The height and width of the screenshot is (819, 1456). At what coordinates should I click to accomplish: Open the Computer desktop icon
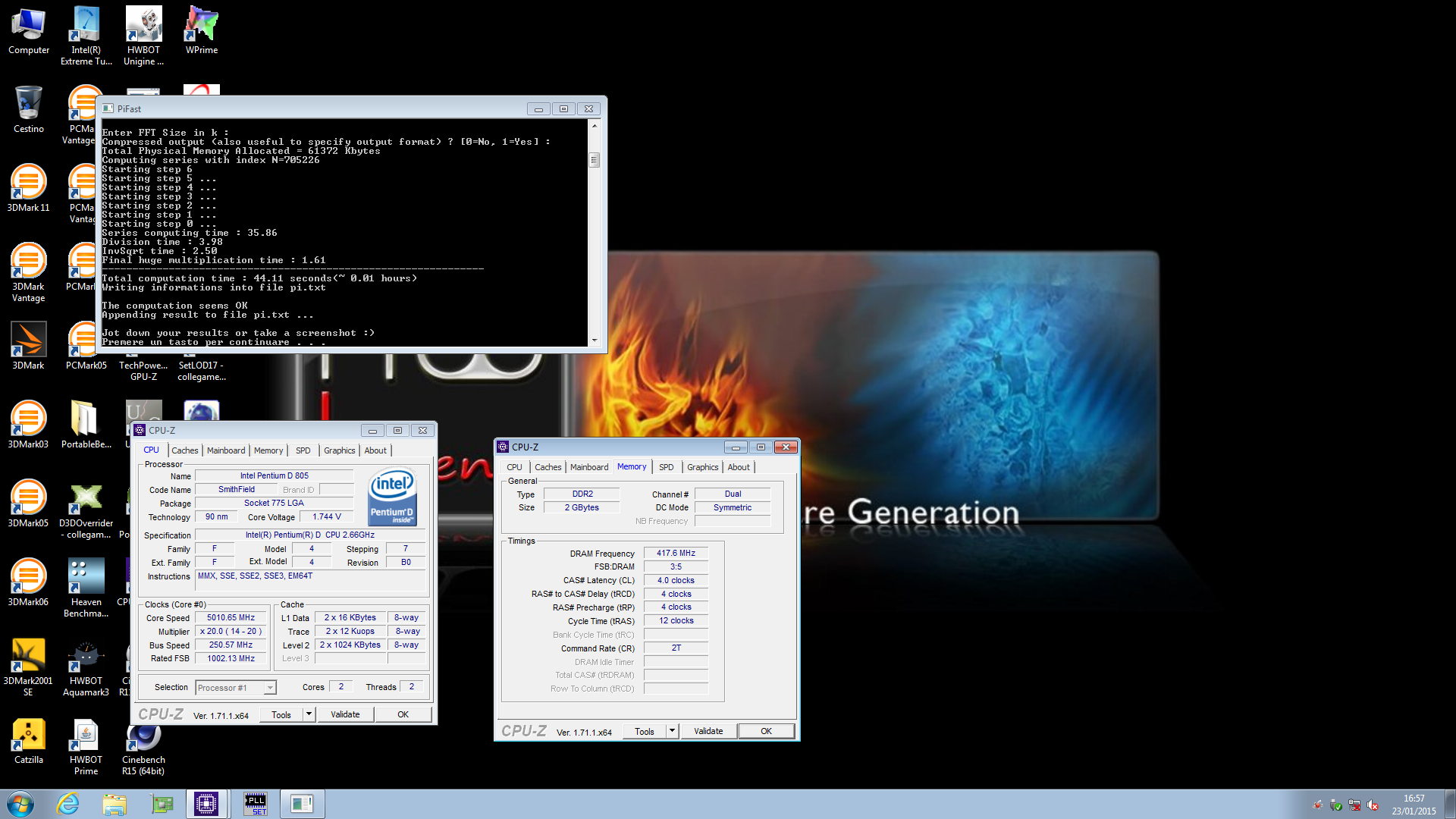(x=29, y=32)
